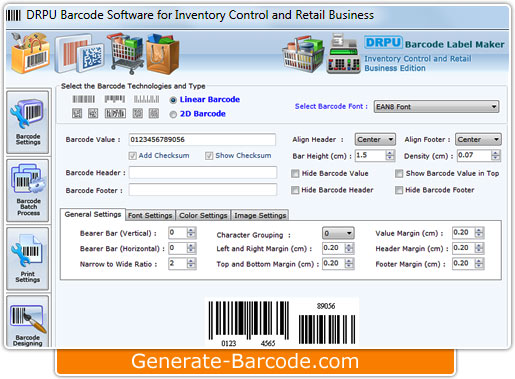Open the Image Settings tab
515x379 pixels.
click(x=260, y=215)
